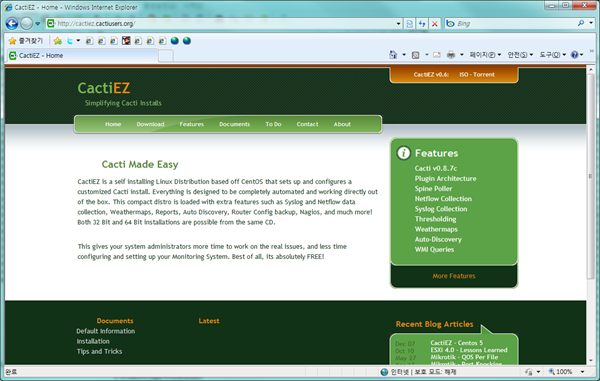Image resolution: width=600 pixels, height=381 pixels.
Task: Refresh the page with the blue arrows icon
Action: click(422, 24)
